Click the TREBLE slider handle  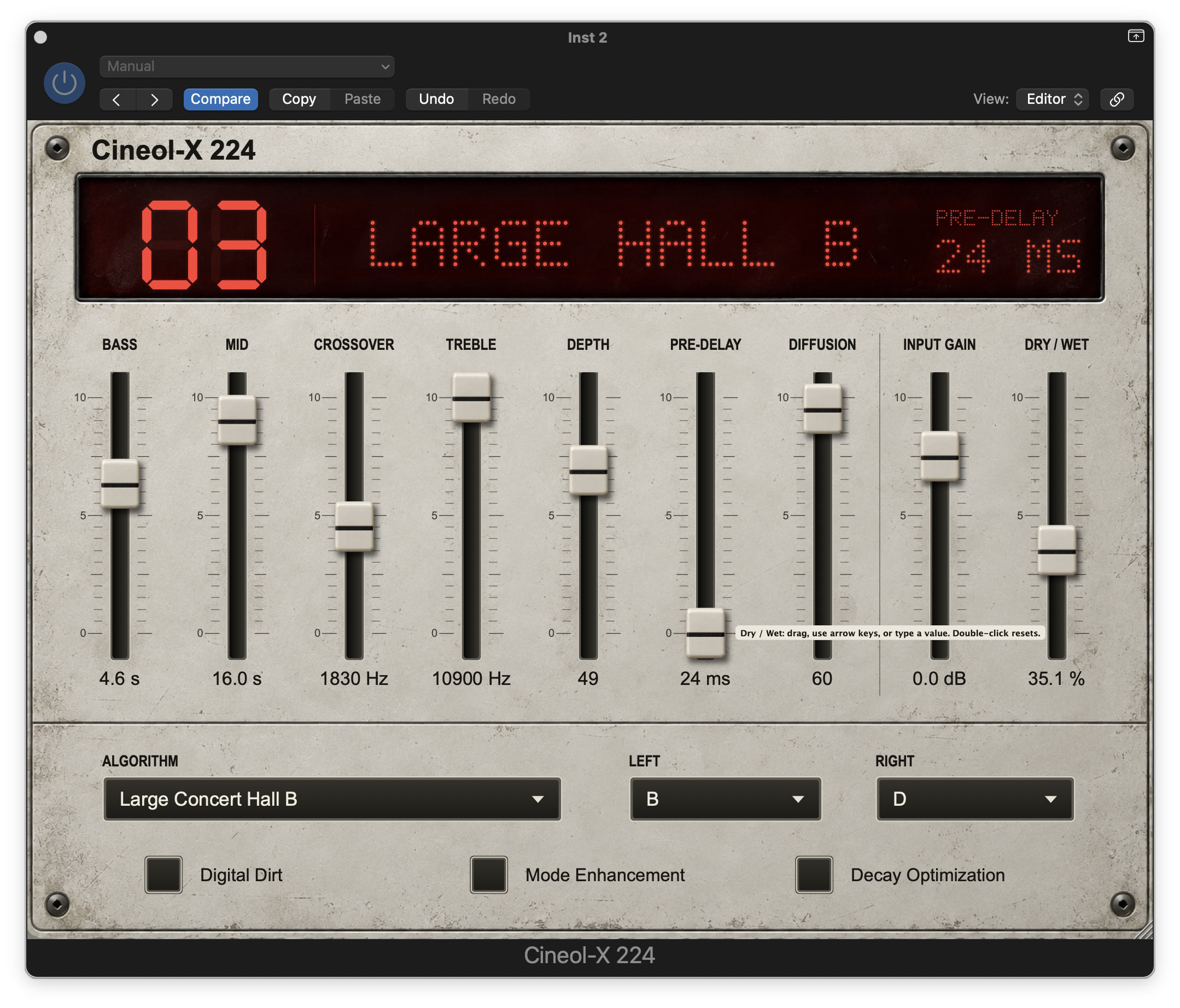click(x=471, y=398)
